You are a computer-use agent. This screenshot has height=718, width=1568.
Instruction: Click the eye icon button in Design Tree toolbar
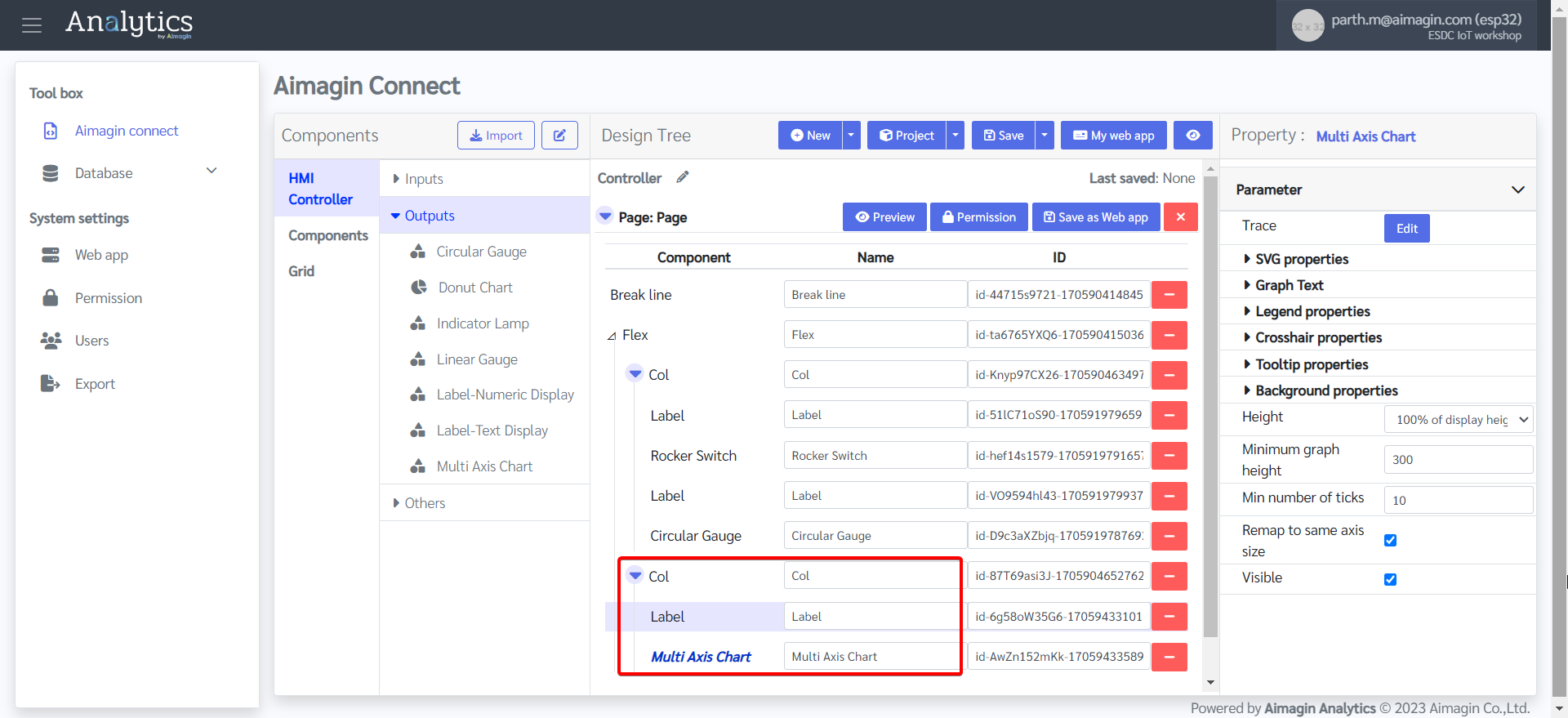(x=1193, y=136)
